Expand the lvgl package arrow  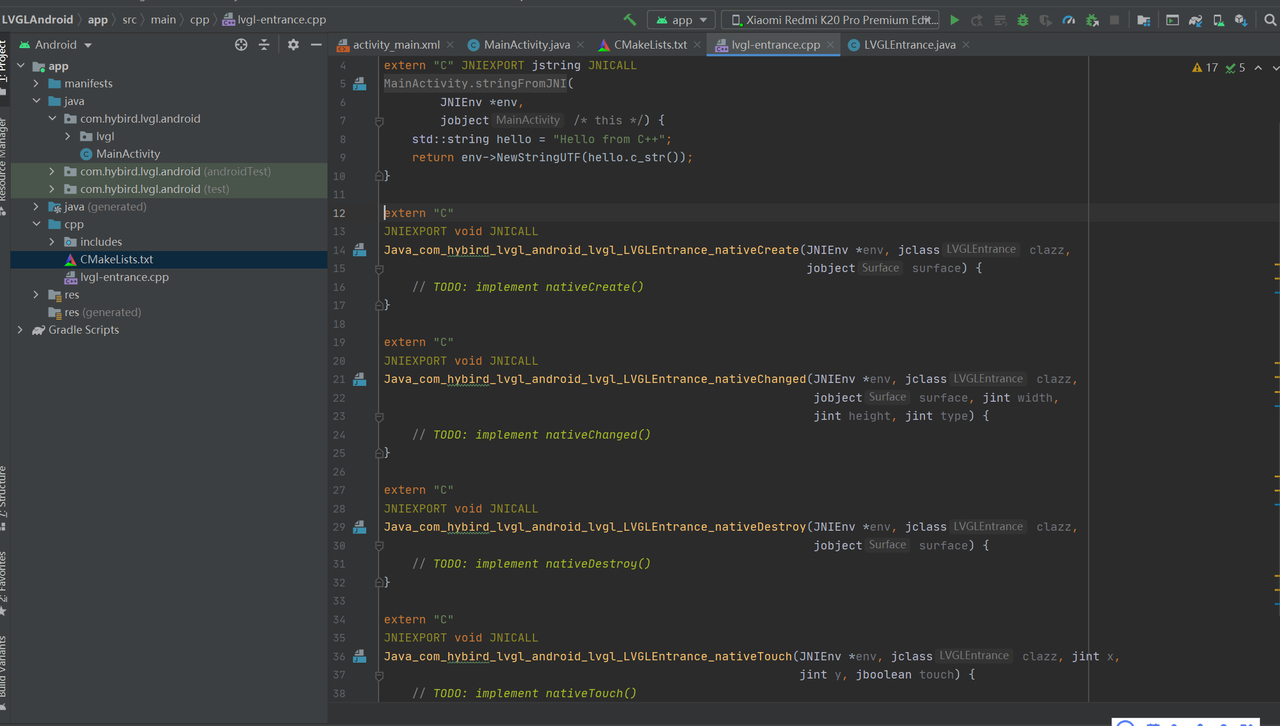(68, 136)
